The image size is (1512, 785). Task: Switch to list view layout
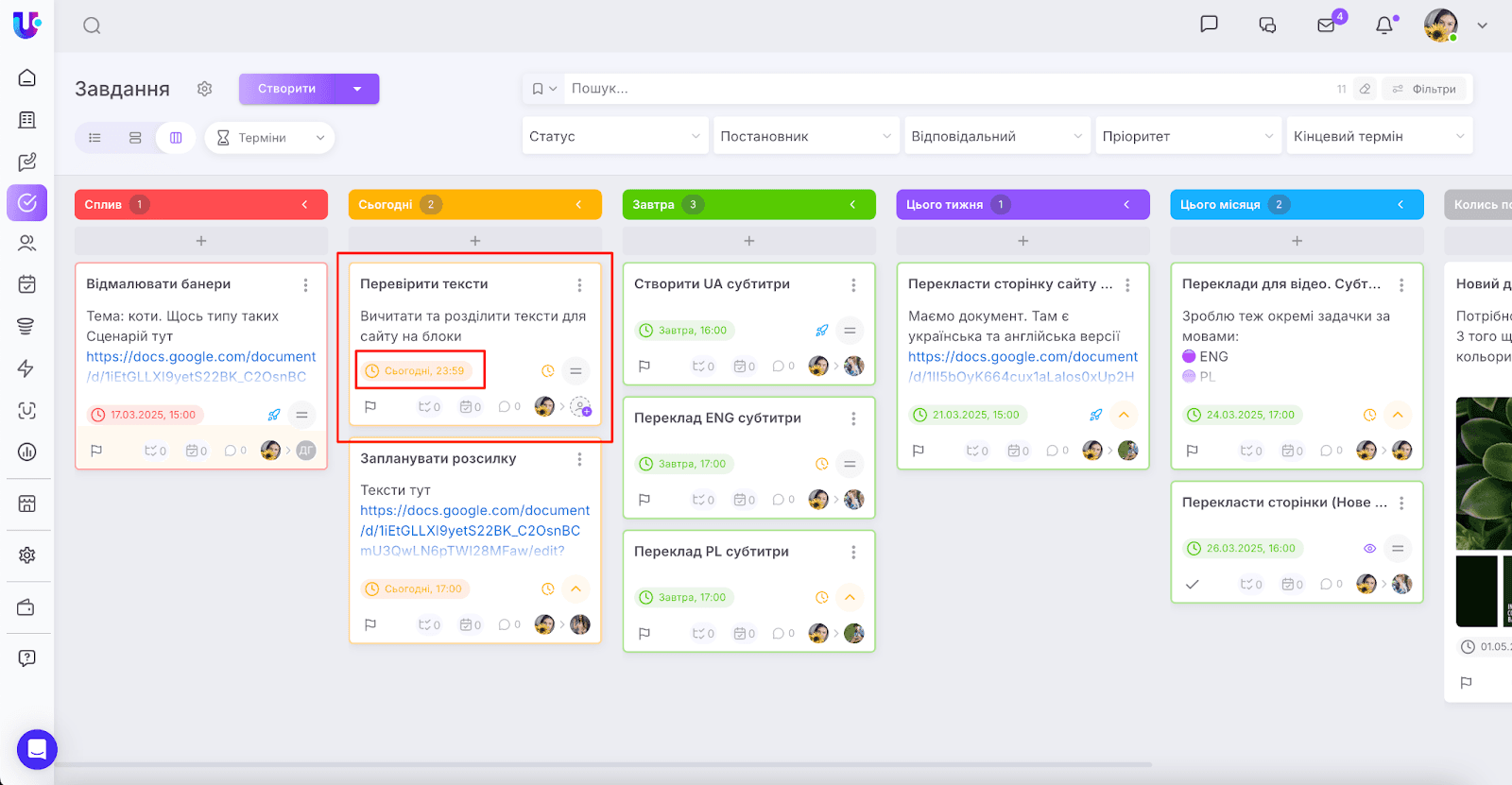pyautogui.click(x=94, y=138)
